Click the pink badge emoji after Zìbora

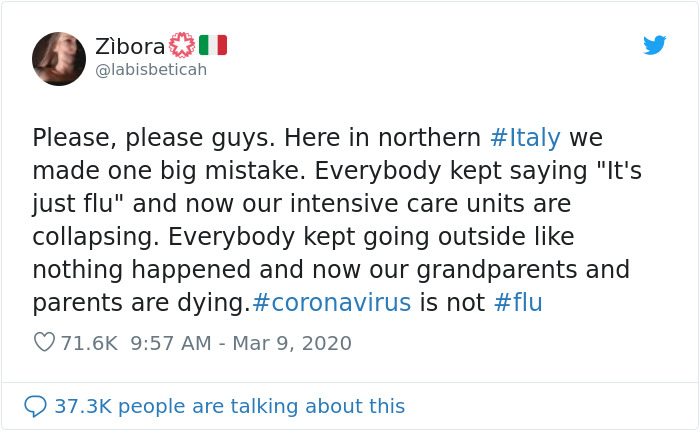tap(182, 45)
